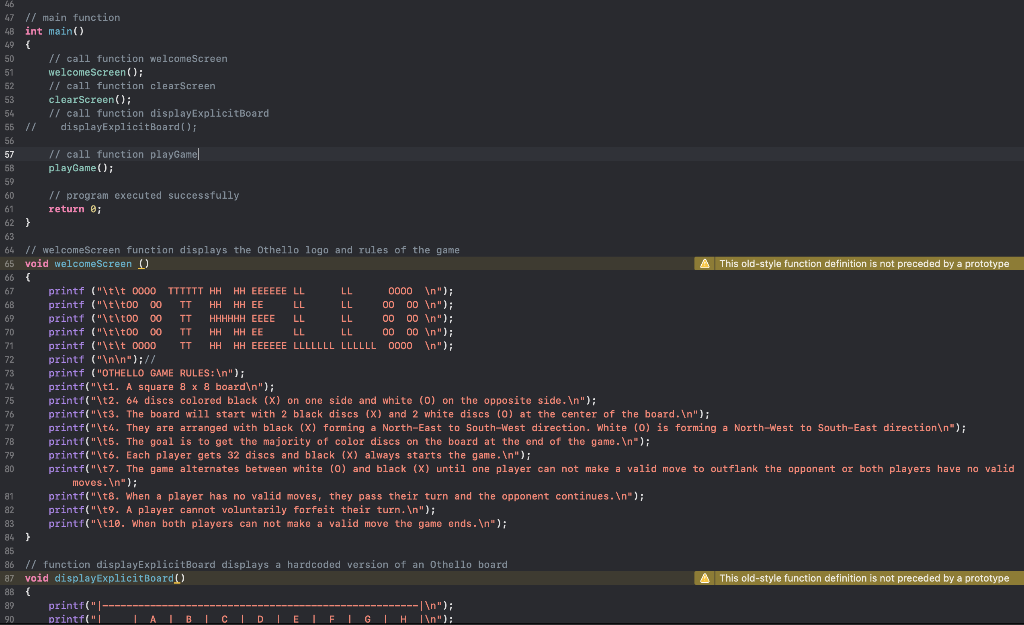Click the void keyword before welcomeScreen

pyautogui.click(x=36, y=263)
